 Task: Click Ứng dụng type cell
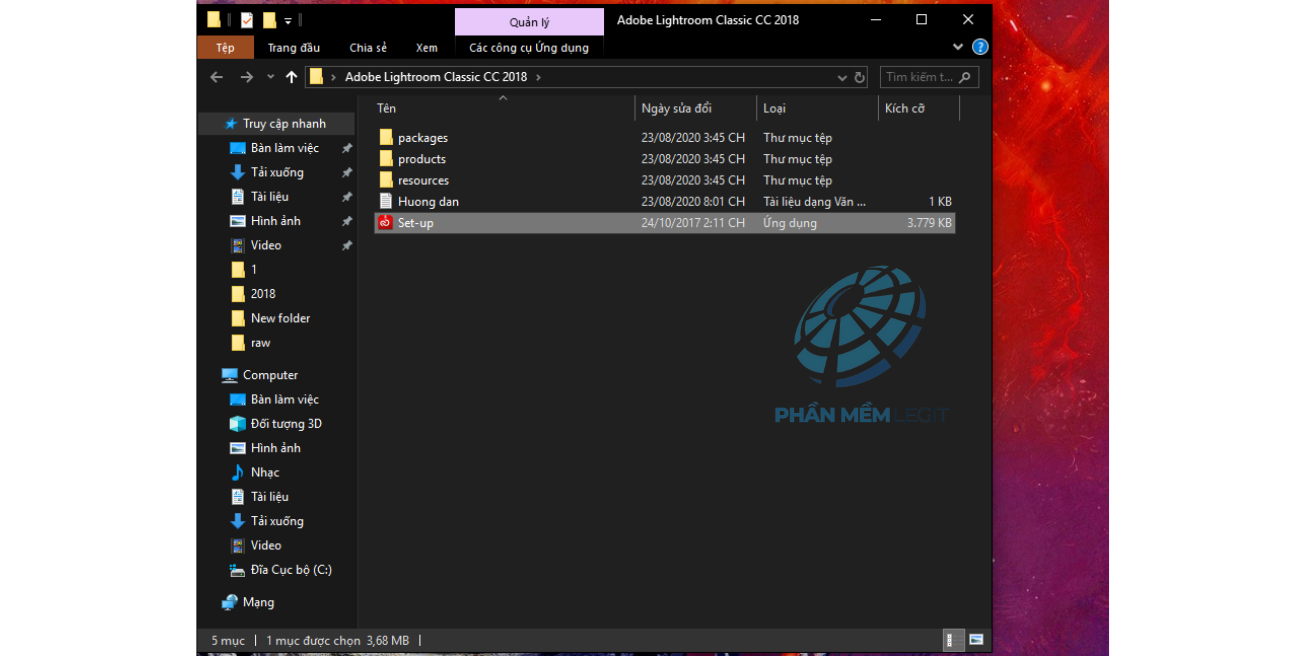(790, 223)
